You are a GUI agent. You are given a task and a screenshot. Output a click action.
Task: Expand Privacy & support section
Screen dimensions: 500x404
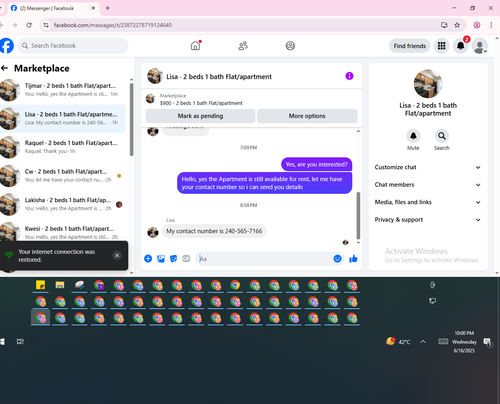(428, 220)
